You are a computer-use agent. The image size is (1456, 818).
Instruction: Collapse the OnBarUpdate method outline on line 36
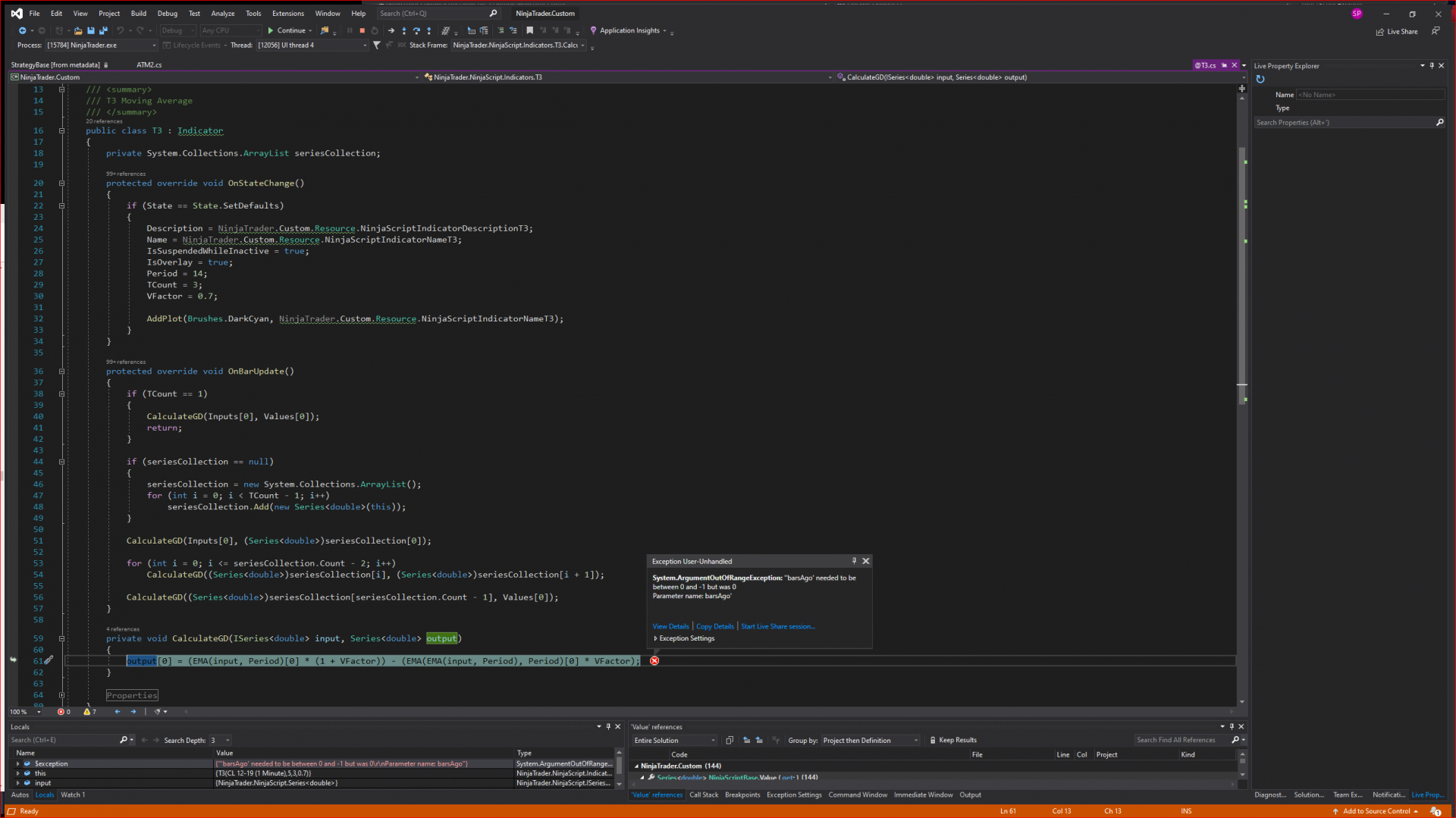coord(62,371)
